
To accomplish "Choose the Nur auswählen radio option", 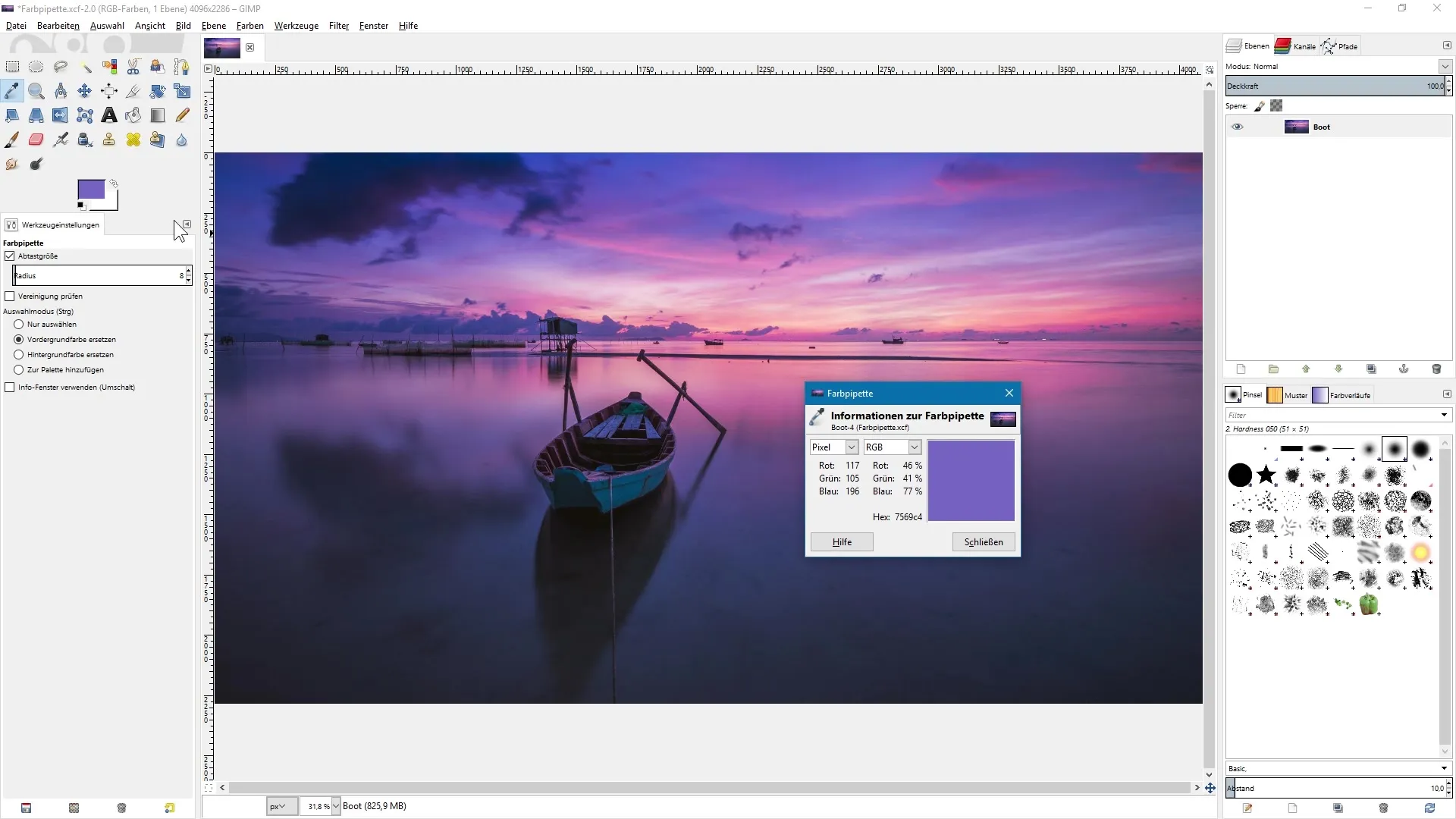I will coord(19,325).
